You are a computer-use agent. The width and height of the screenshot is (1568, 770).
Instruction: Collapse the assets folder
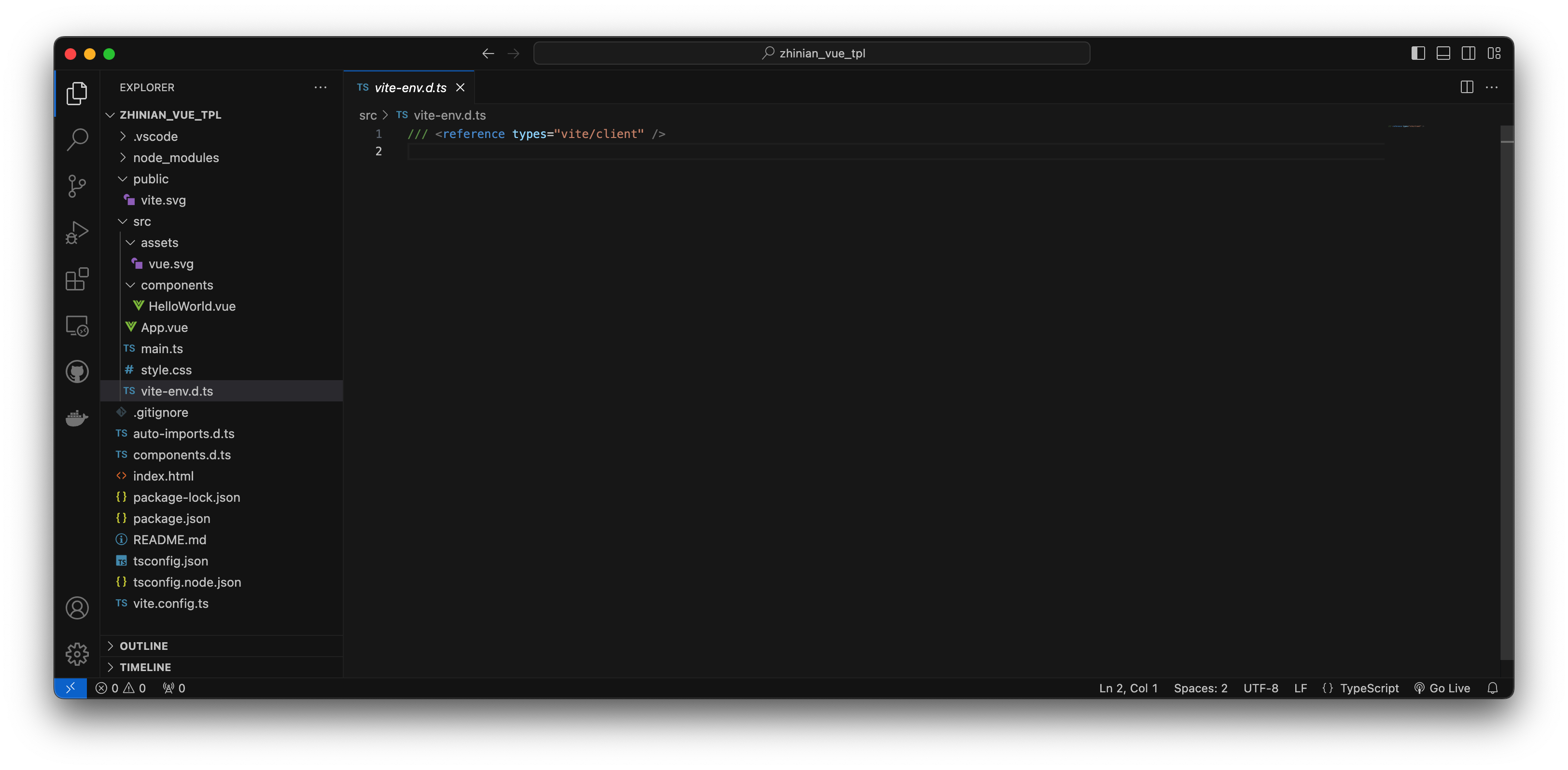pyautogui.click(x=222, y=243)
